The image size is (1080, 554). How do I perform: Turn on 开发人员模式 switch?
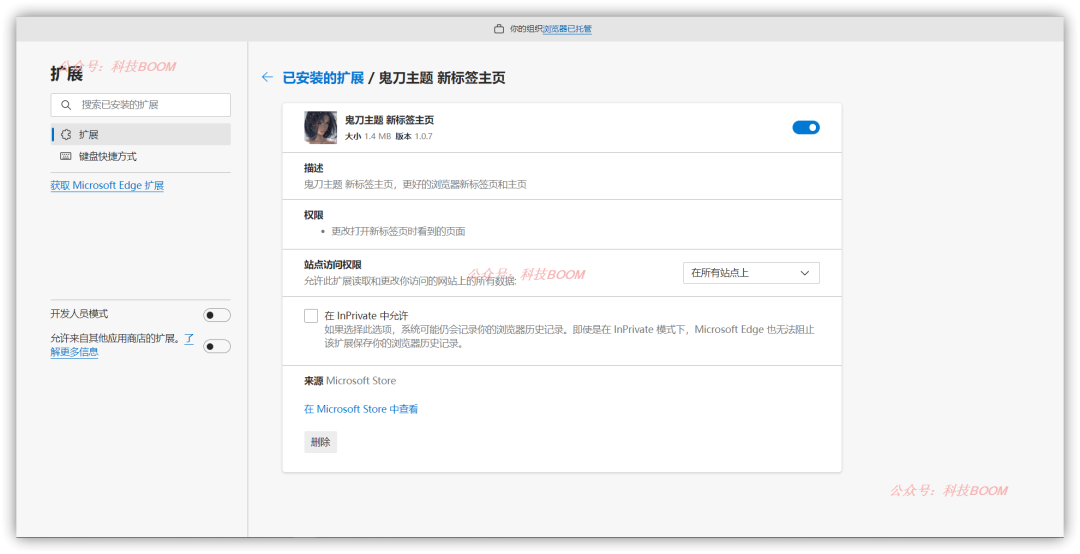click(x=217, y=315)
